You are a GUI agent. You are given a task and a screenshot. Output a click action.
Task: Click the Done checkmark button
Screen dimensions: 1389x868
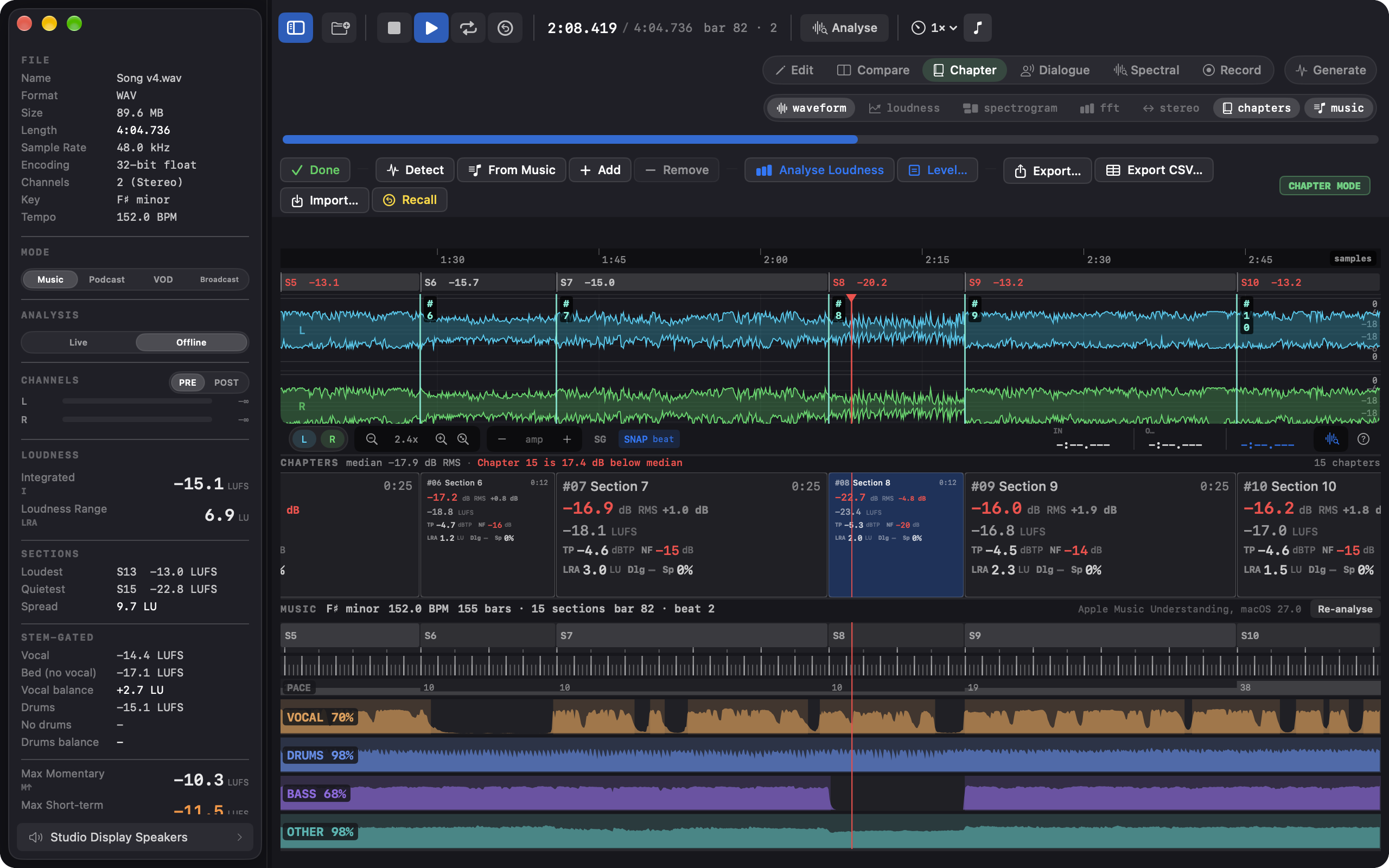(315, 170)
